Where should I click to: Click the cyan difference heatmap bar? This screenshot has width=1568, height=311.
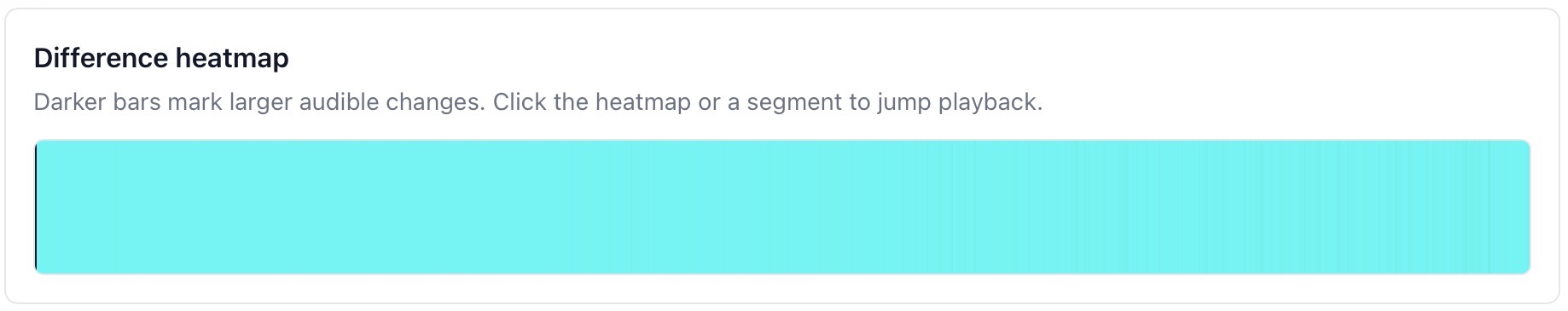(782, 207)
